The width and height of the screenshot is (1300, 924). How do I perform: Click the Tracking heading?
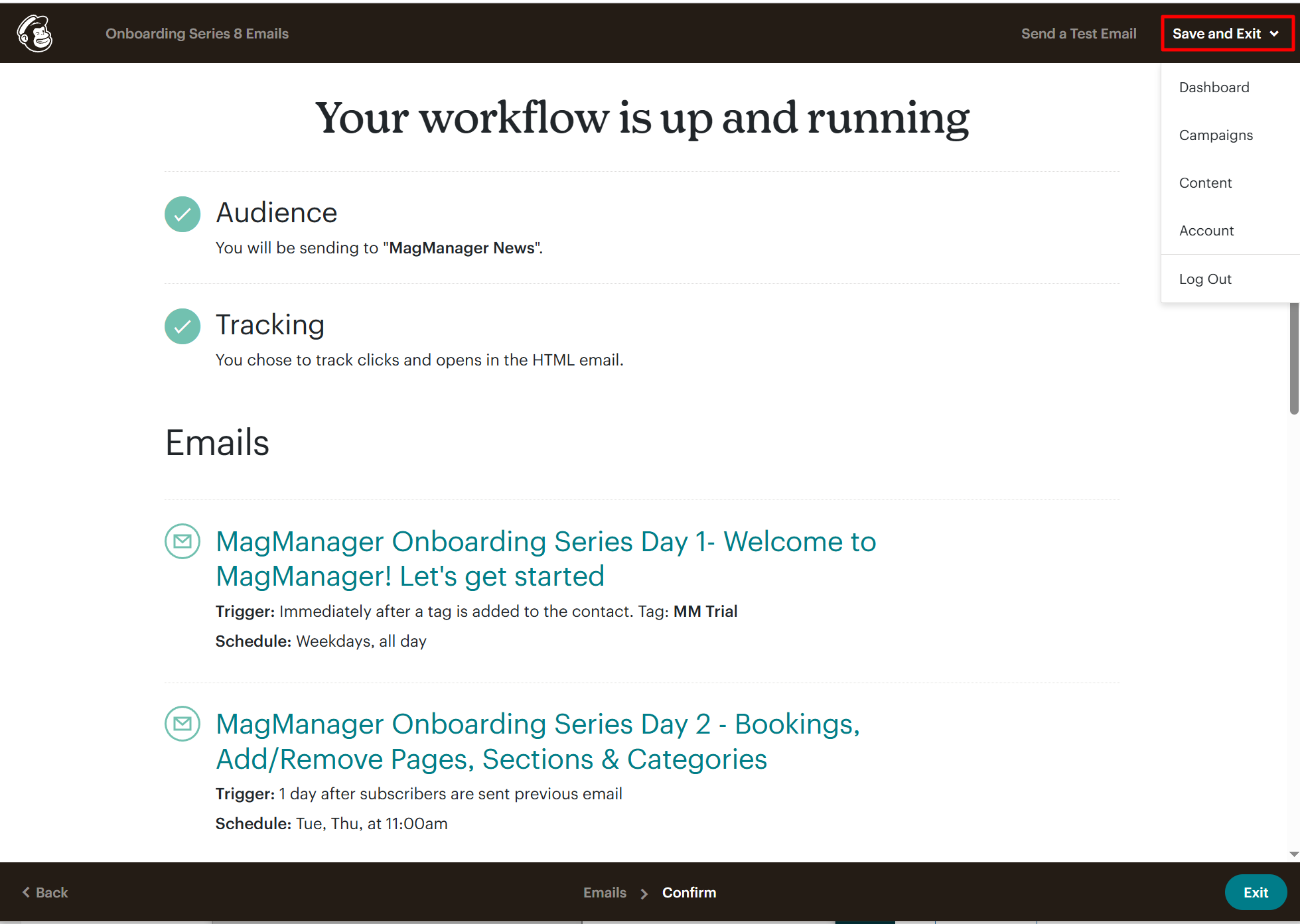270,325
